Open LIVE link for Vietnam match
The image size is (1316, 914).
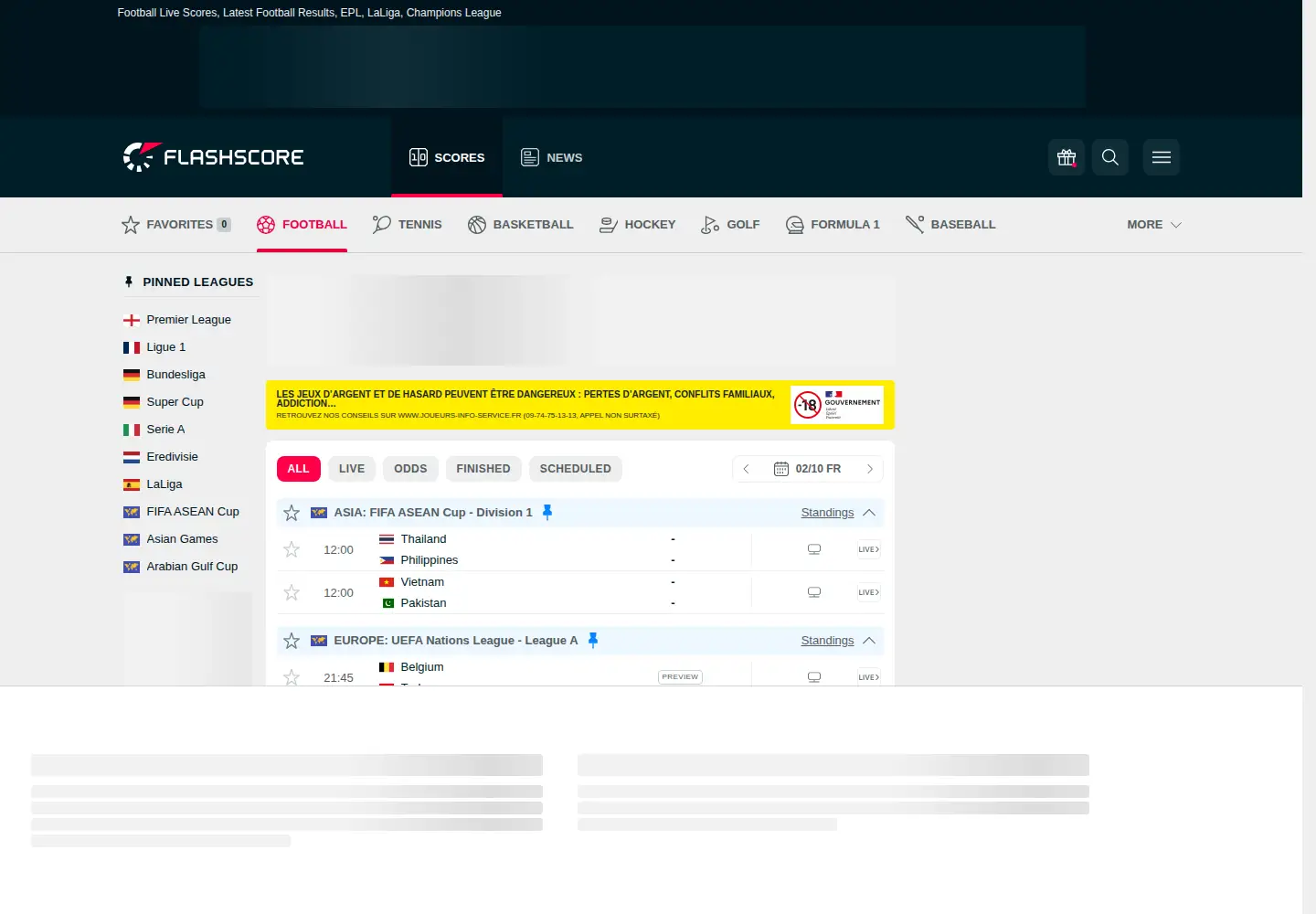869,592
